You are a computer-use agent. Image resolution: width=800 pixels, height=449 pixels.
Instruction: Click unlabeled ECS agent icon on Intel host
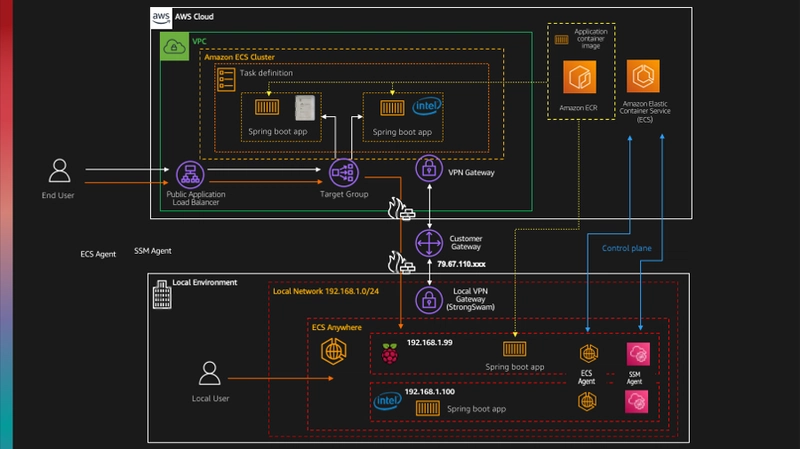click(587, 401)
